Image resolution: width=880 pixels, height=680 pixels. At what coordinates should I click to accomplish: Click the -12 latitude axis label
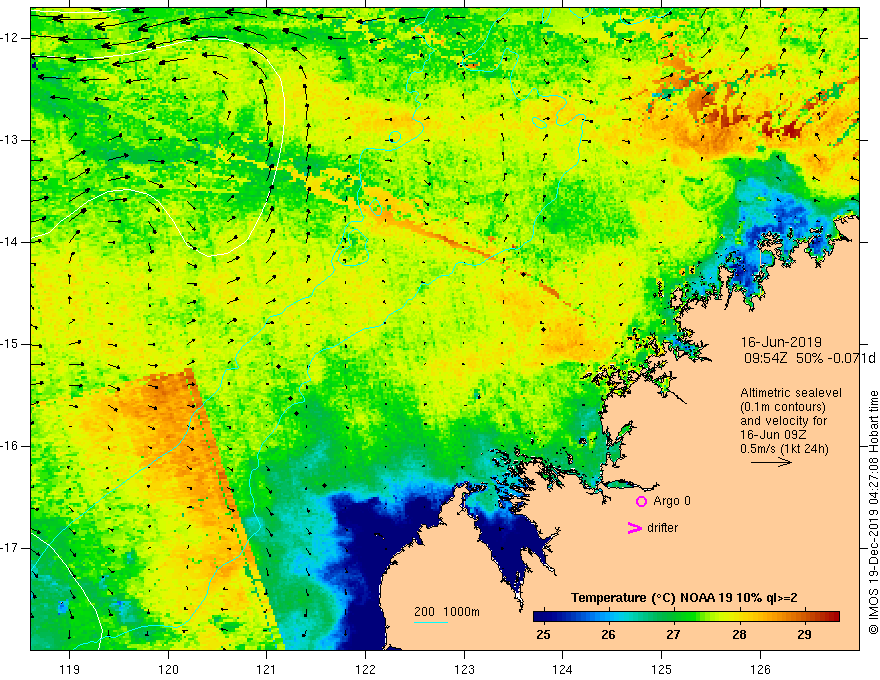pos(11,38)
